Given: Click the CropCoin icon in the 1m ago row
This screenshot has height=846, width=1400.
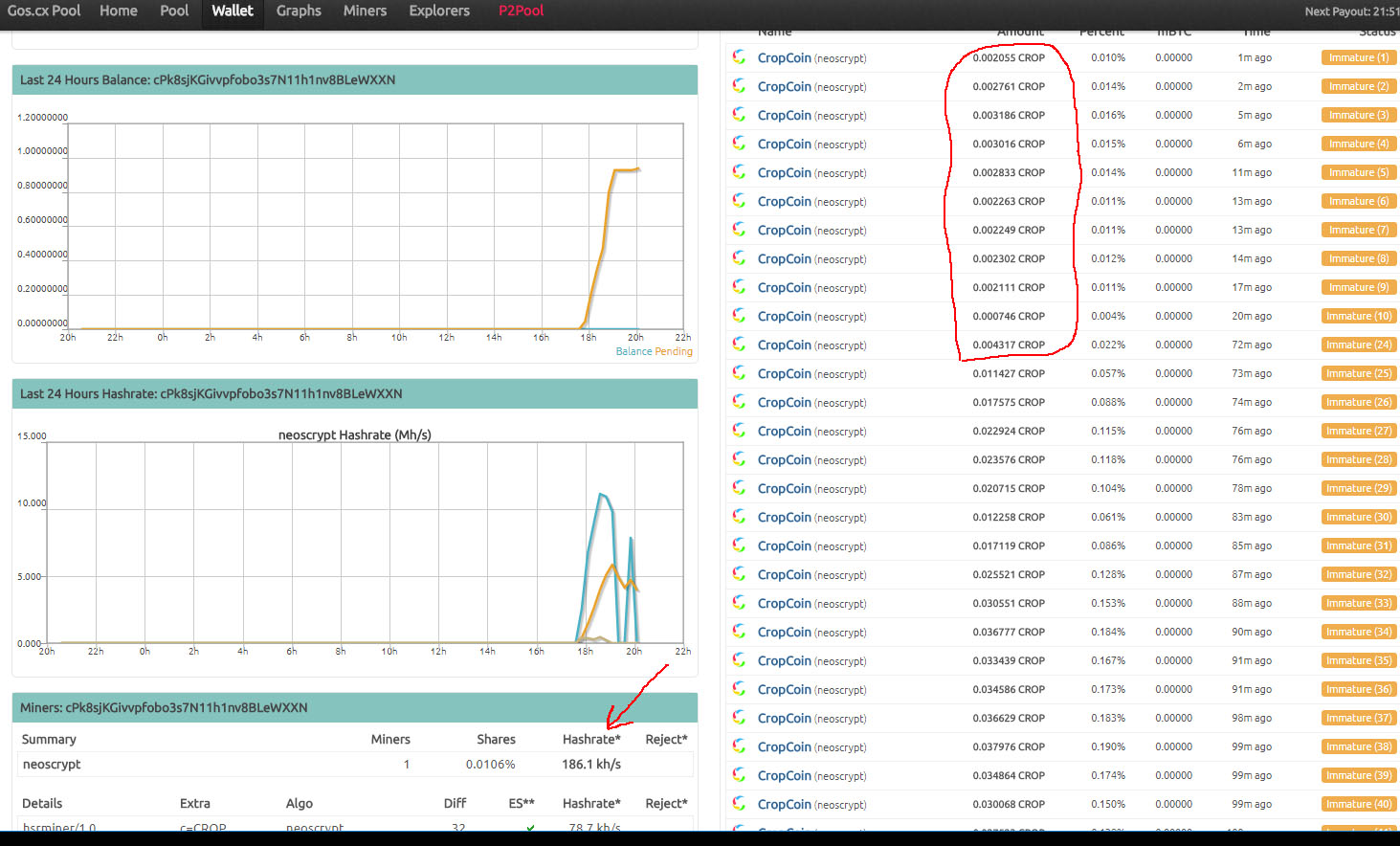Looking at the screenshot, I should 739,57.
